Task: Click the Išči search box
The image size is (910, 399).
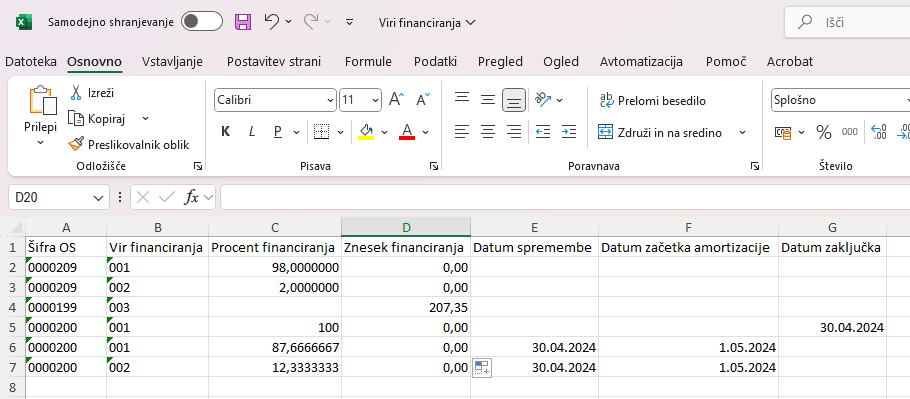Action: click(x=847, y=23)
